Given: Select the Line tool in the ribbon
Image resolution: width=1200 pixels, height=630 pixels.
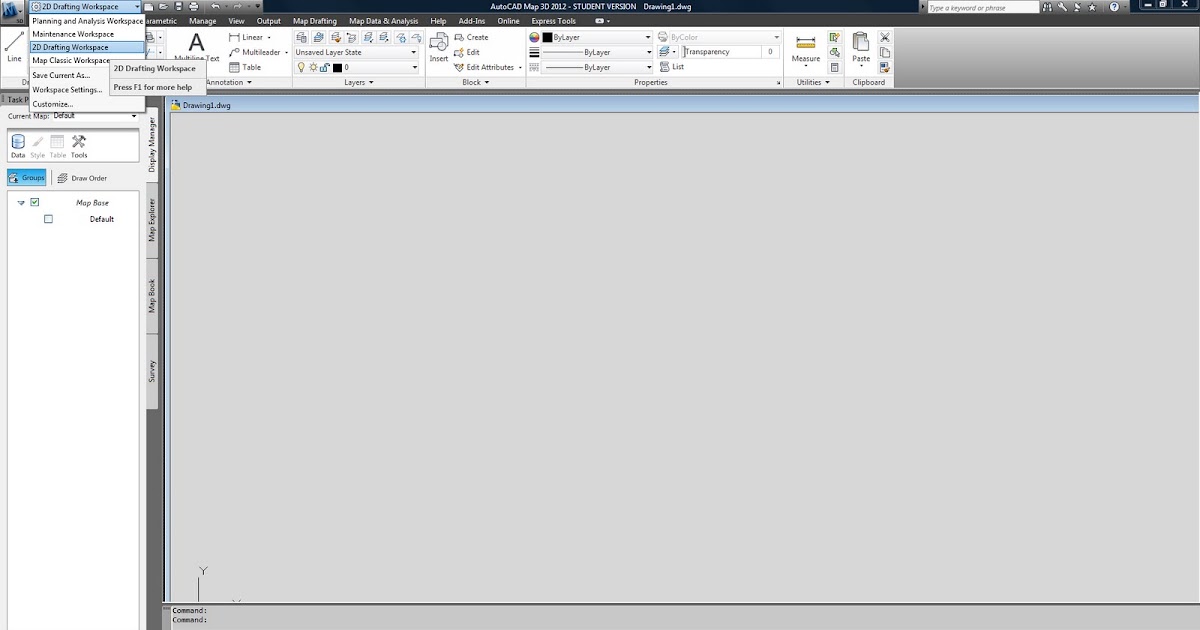Looking at the screenshot, I should pyautogui.click(x=14, y=46).
